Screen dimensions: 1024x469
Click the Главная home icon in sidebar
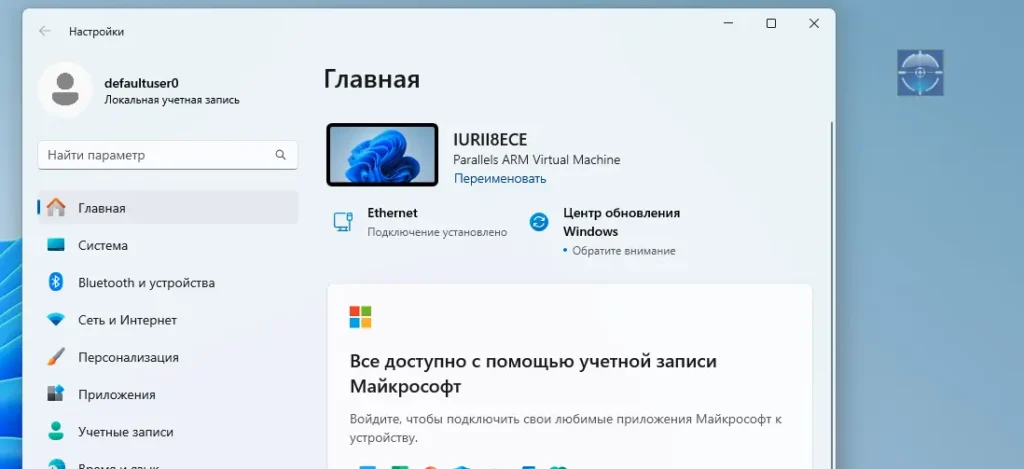point(56,208)
